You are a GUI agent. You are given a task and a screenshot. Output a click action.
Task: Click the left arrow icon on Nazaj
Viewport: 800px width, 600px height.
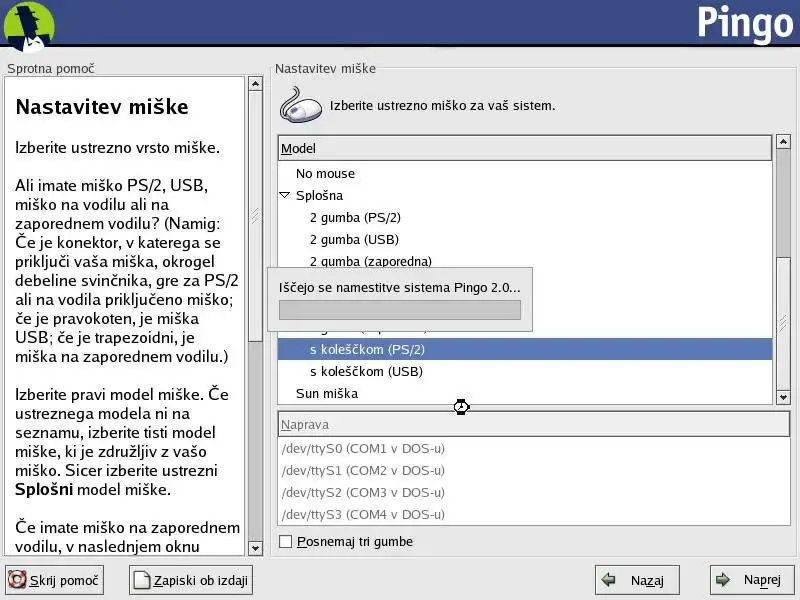click(608, 580)
